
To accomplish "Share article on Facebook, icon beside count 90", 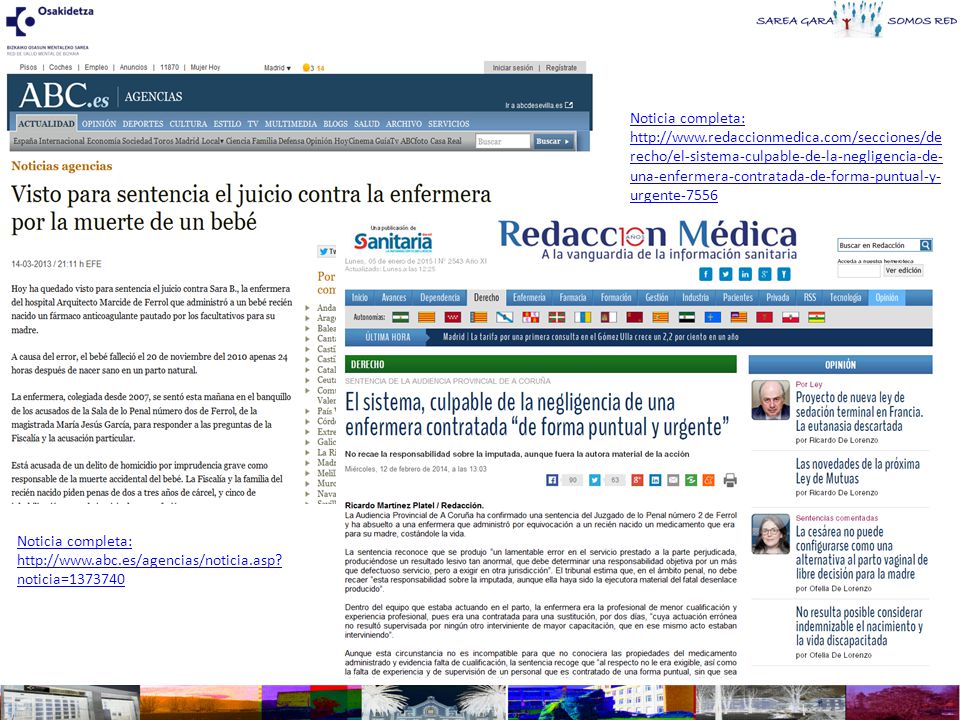I will (x=552, y=480).
